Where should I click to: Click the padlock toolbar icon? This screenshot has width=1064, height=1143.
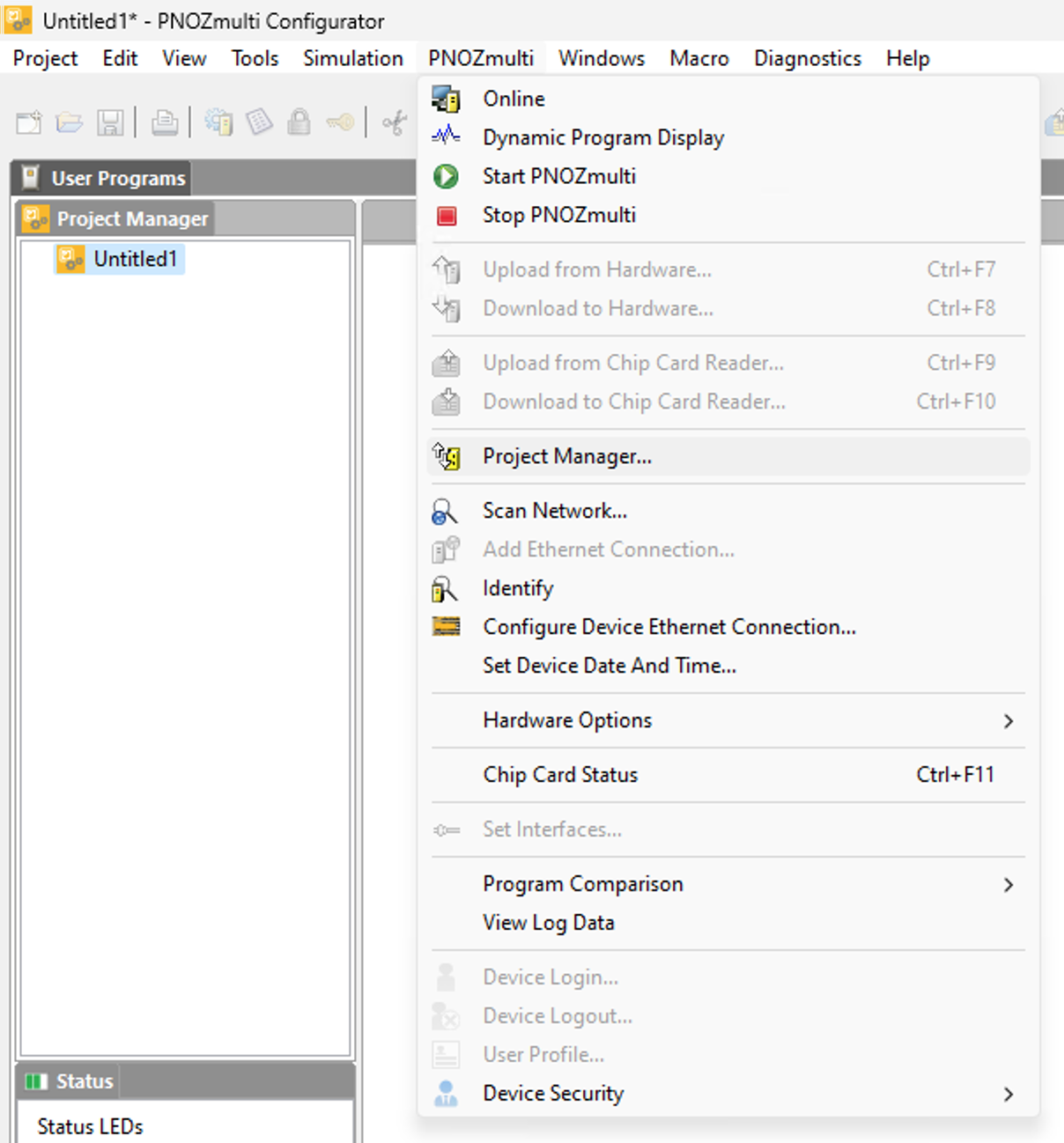(299, 122)
